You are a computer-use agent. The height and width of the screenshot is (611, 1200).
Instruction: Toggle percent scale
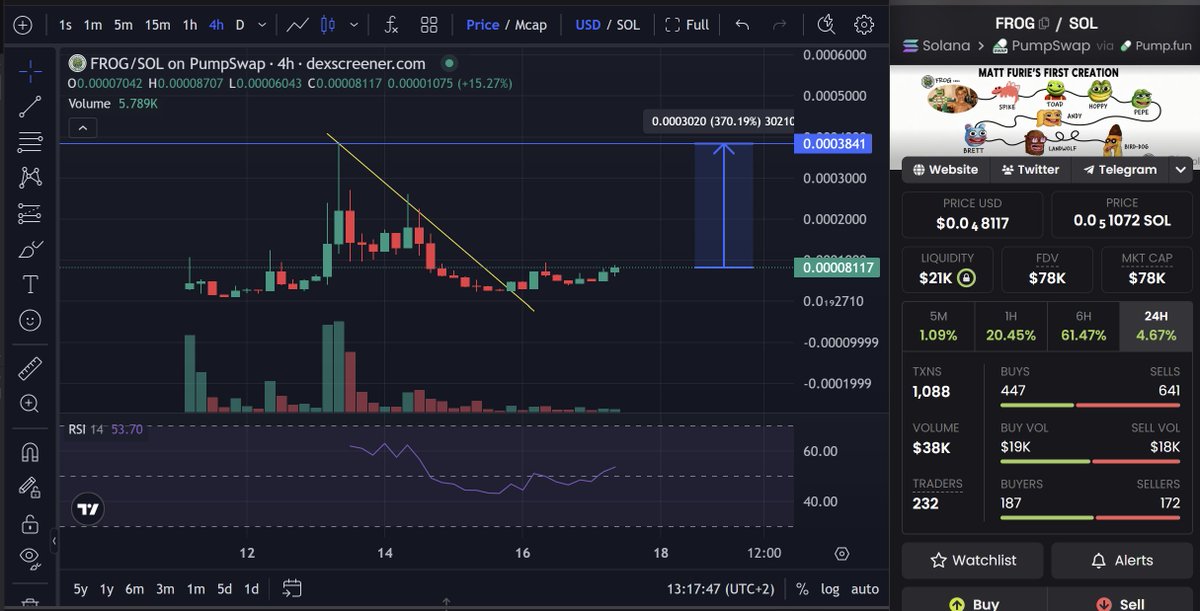[x=802, y=589]
